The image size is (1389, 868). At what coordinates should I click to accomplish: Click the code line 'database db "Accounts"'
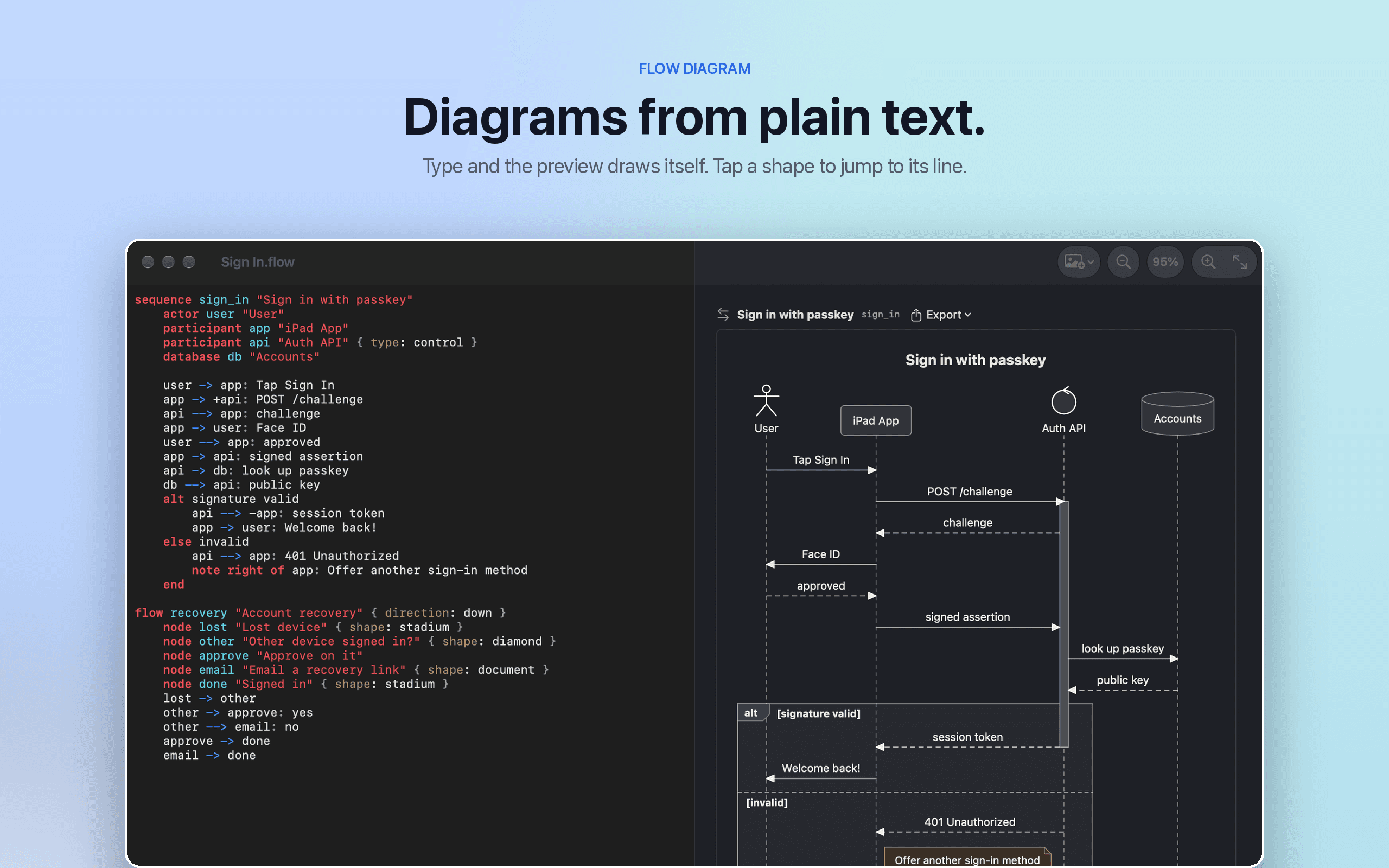coord(241,356)
